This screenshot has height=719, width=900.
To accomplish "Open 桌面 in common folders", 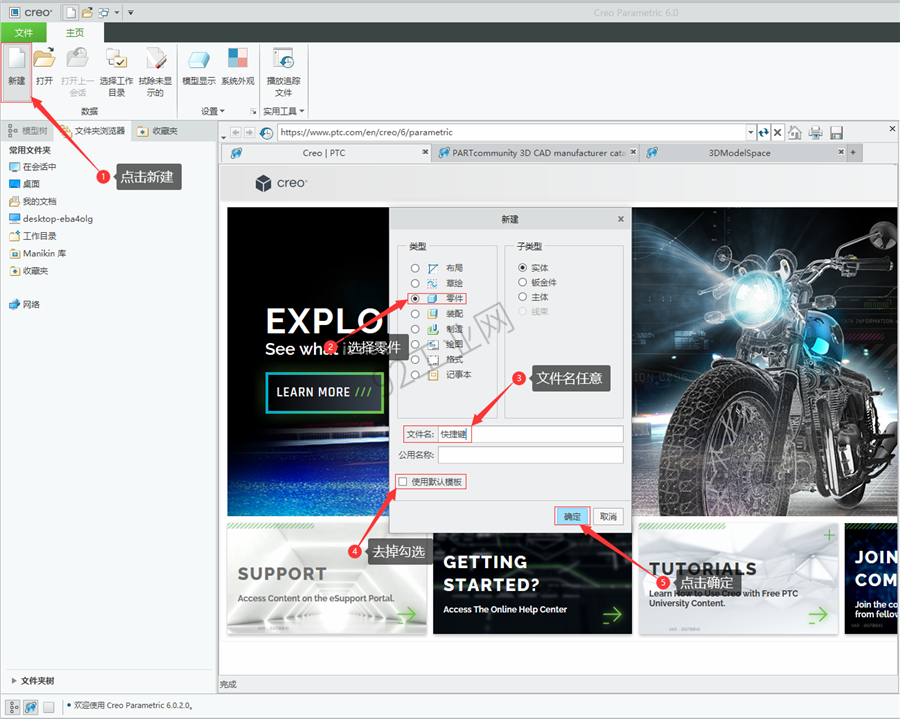I will click(x=25, y=184).
